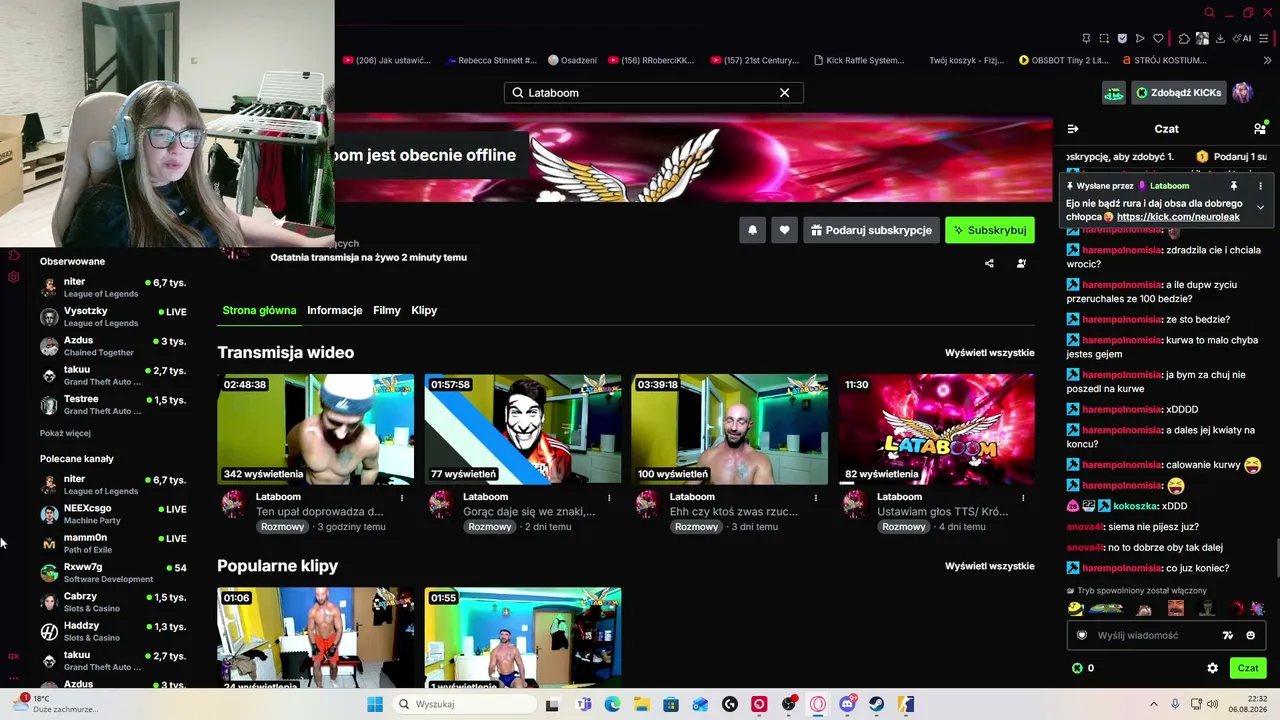Open the 11:30 LATABOOM video thumbnail
The width and height of the screenshot is (1280, 720).
[937, 429]
